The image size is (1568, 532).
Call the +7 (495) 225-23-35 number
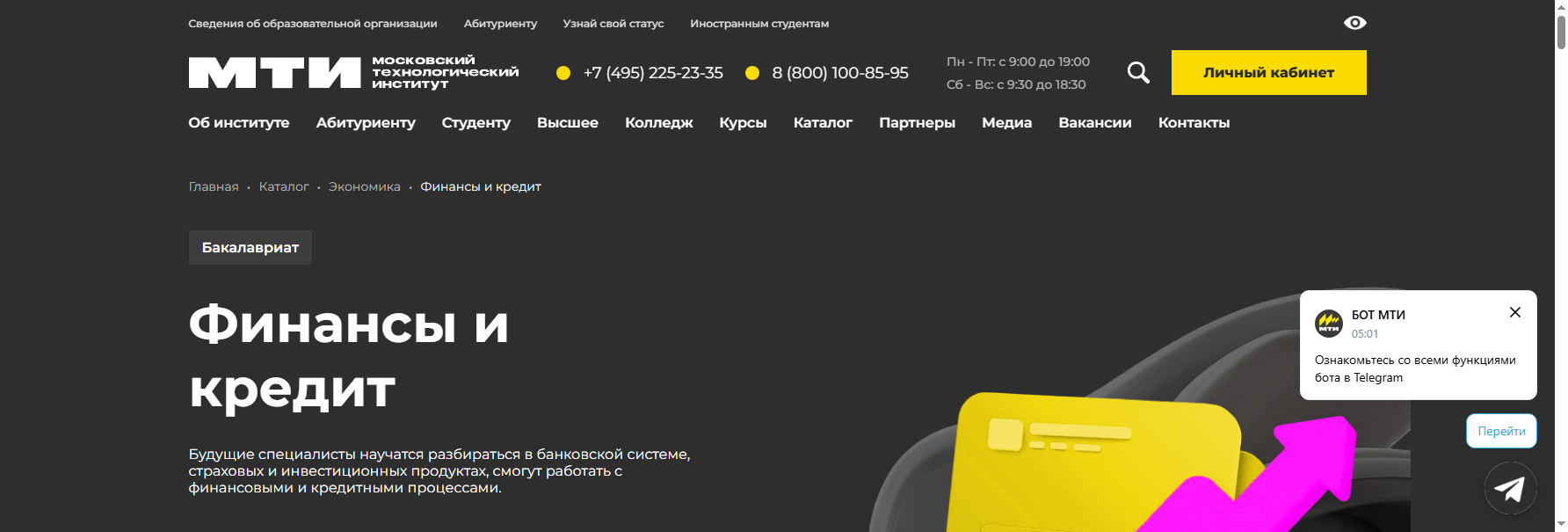coord(653,73)
